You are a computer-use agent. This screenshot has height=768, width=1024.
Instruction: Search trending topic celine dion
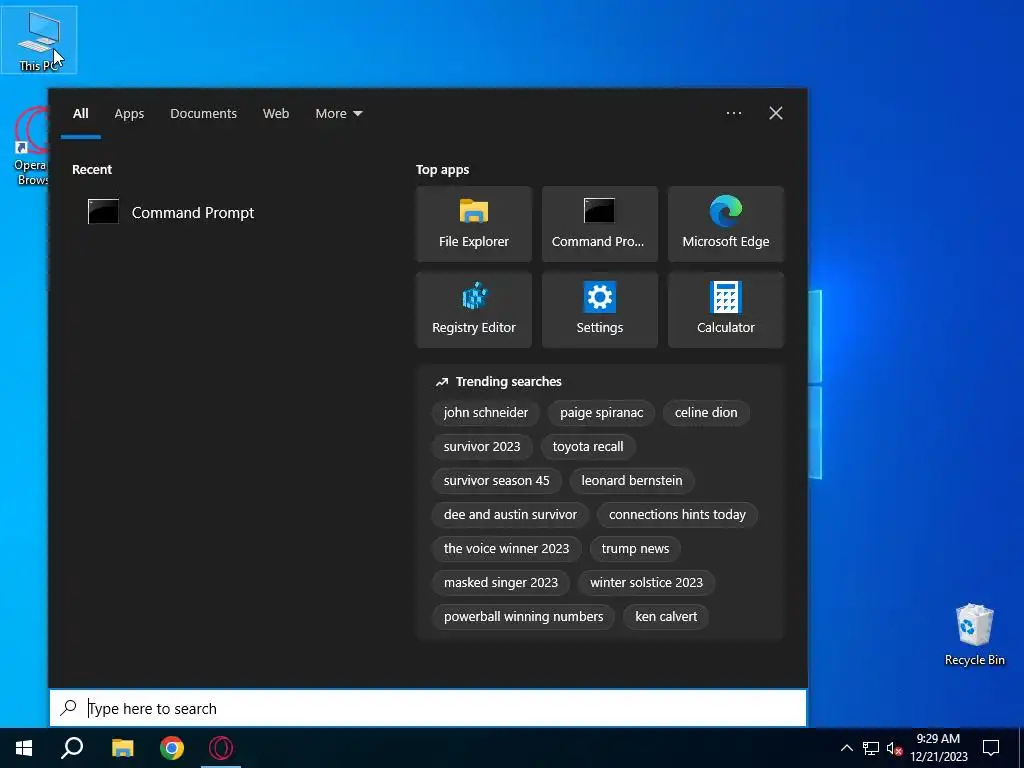coord(706,413)
